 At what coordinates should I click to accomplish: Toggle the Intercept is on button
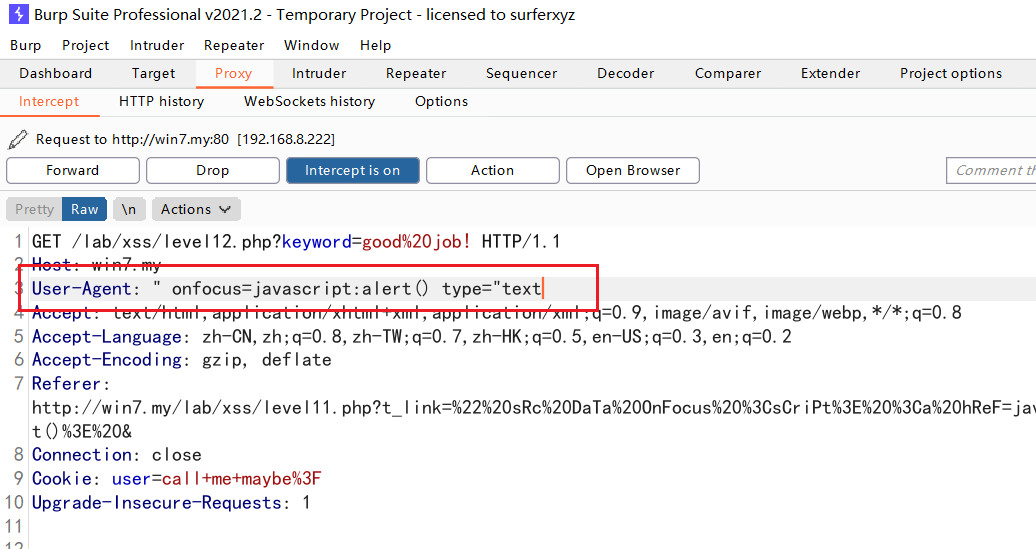pos(352,170)
